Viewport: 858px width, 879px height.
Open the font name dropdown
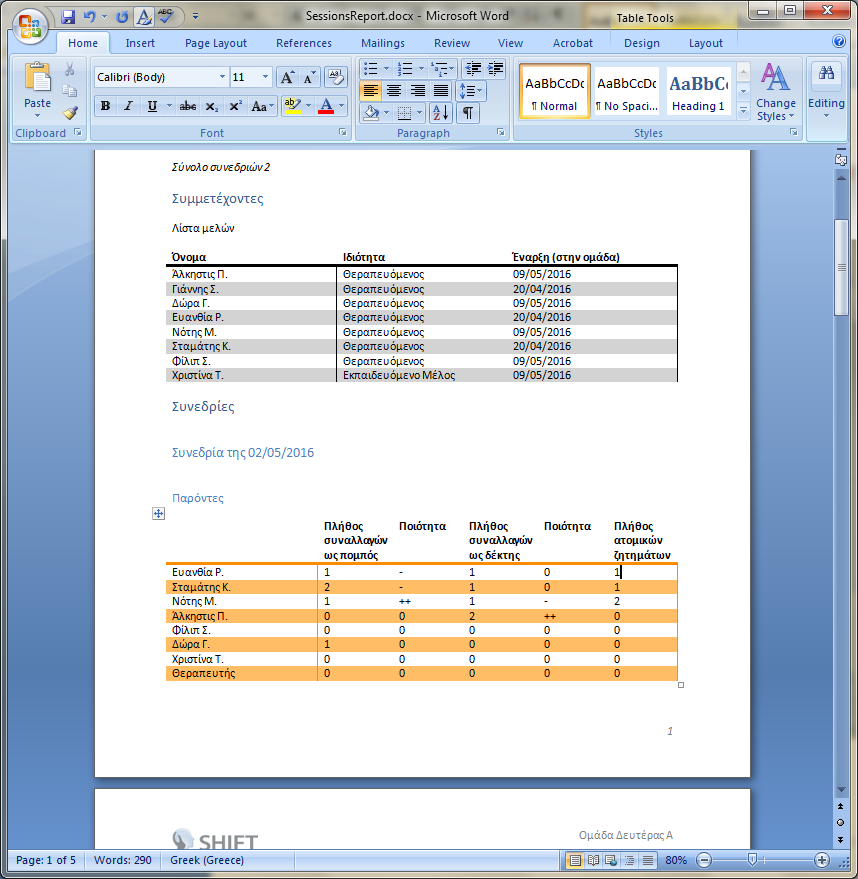[x=222, y=77]
